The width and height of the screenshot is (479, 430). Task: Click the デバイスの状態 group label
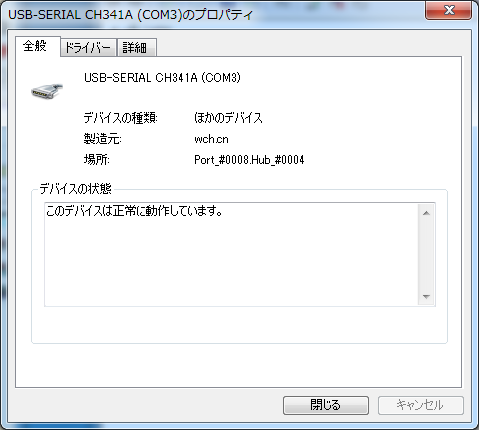(75, 189)
